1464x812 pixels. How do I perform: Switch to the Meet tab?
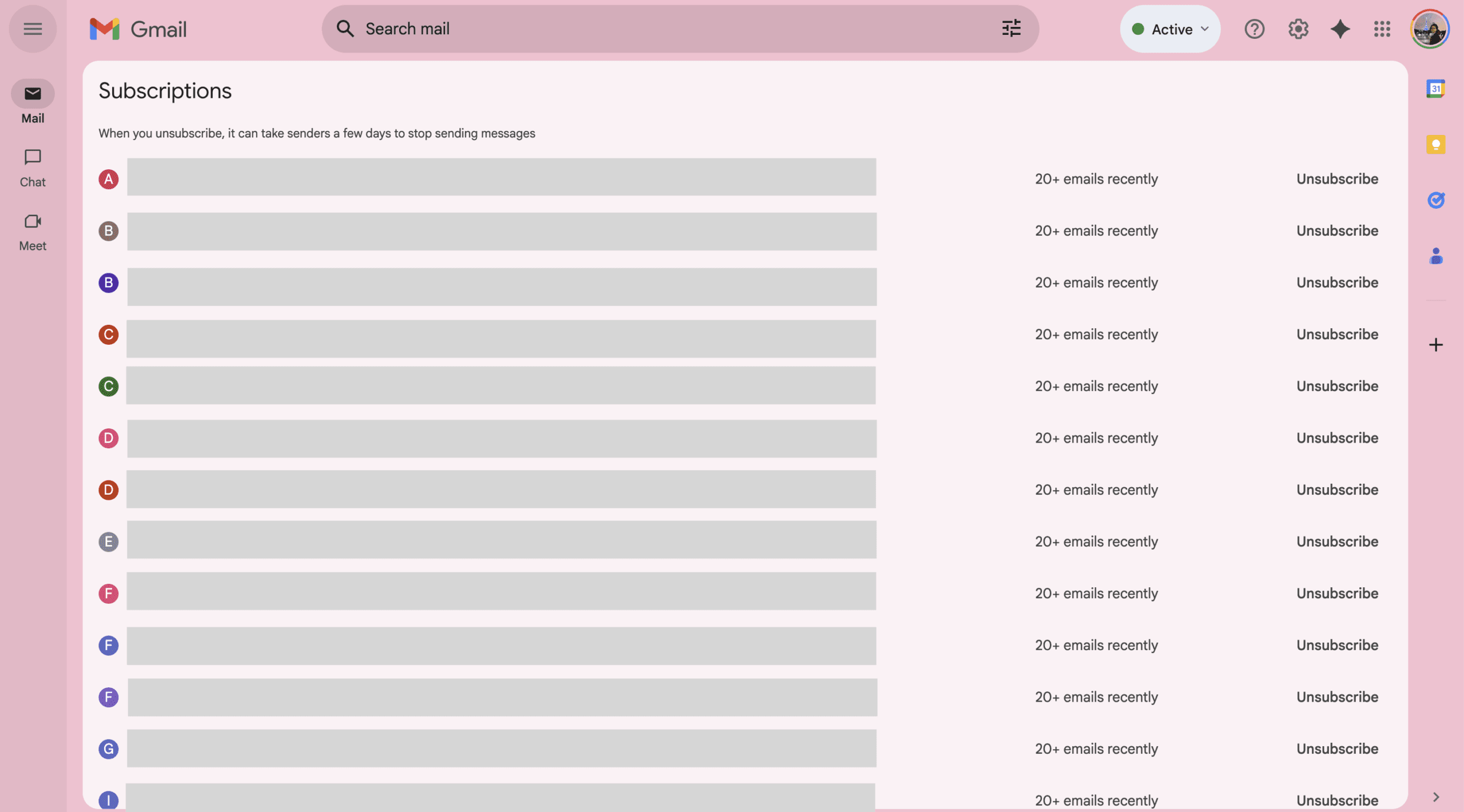(x=33, y=232)
